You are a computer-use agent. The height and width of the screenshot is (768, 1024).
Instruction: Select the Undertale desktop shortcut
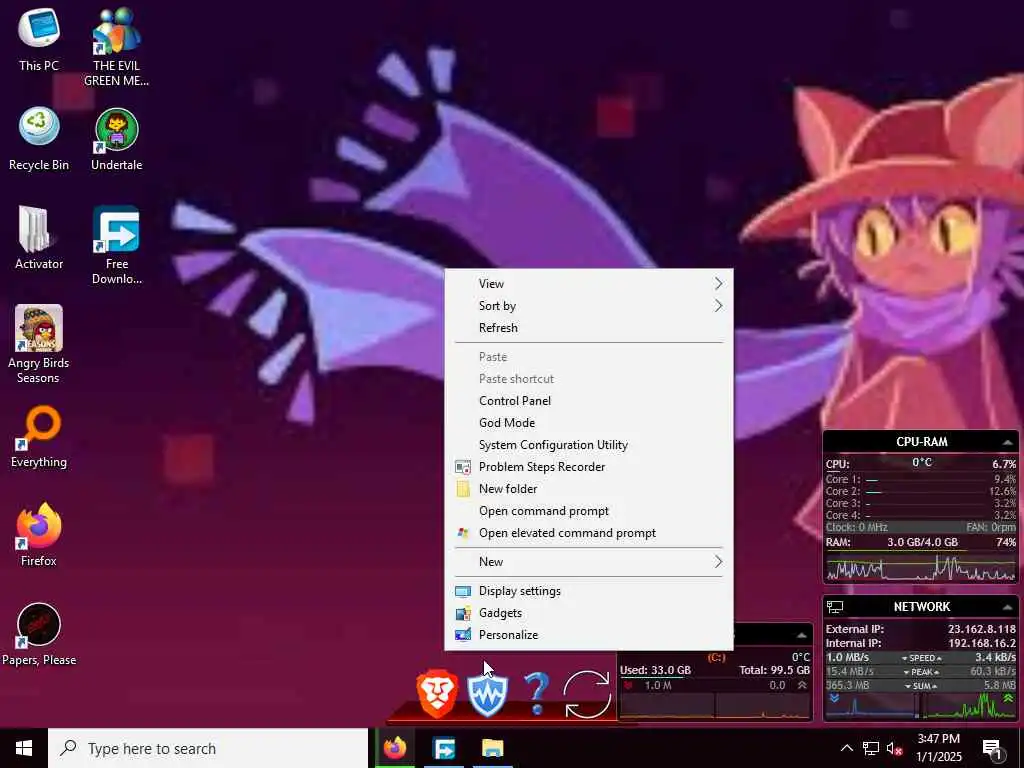point(116,138)
